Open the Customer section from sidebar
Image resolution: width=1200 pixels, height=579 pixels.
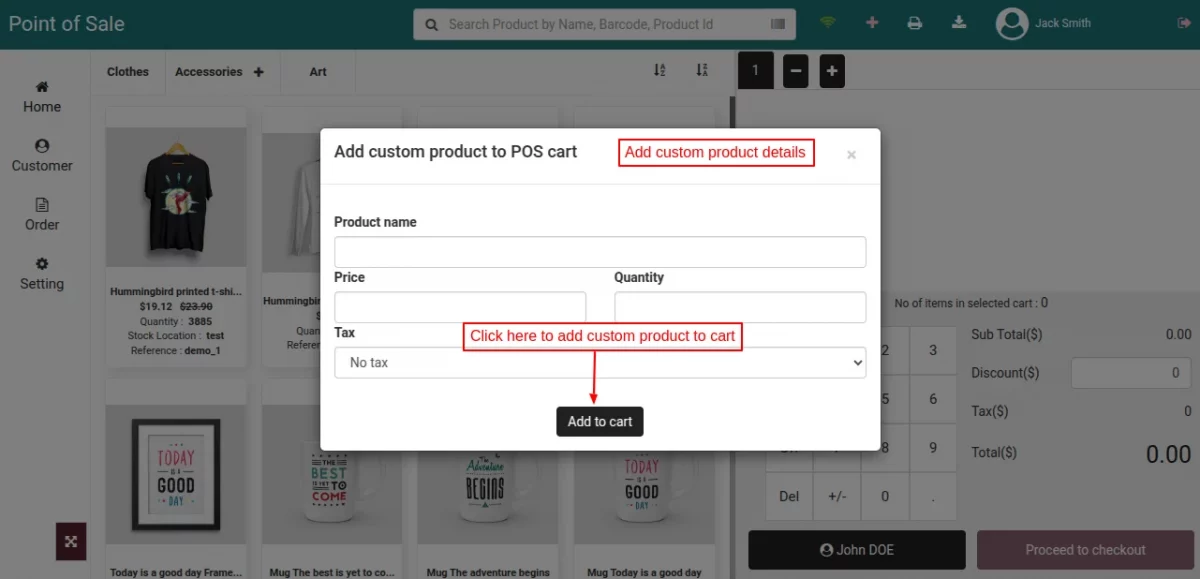[x=42, y=155]
